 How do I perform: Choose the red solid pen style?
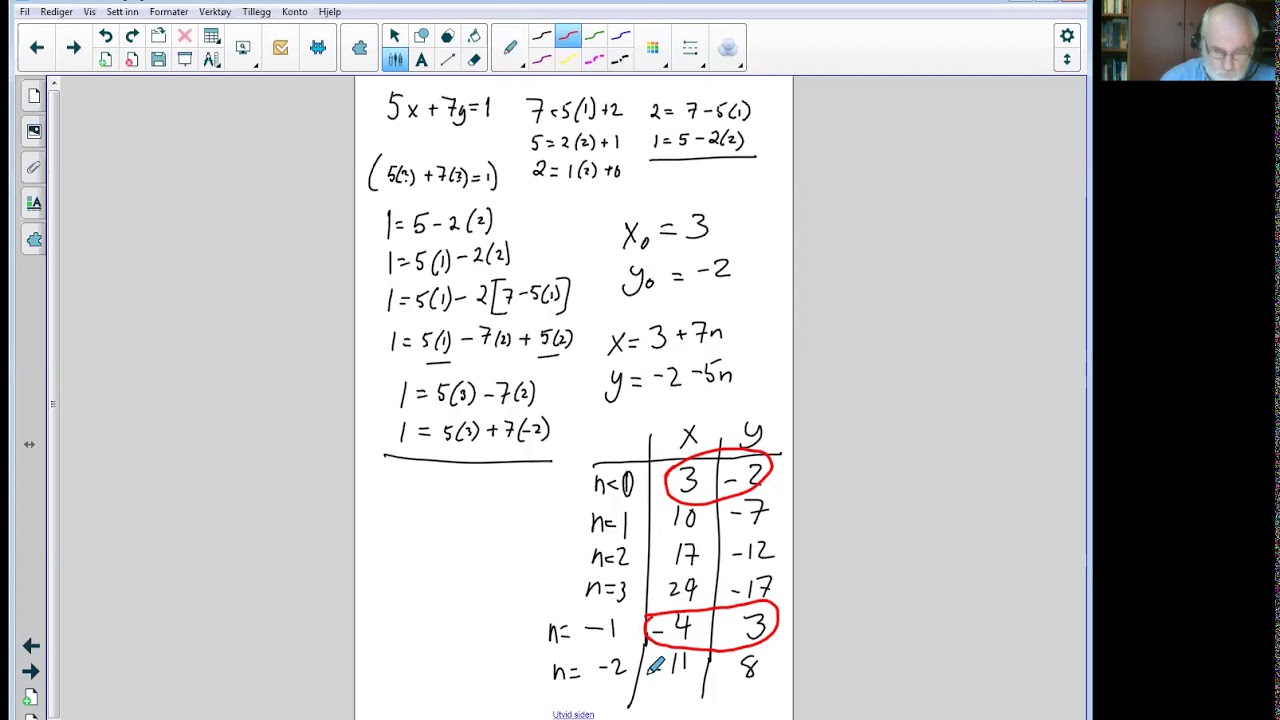(x=568, y=37)
